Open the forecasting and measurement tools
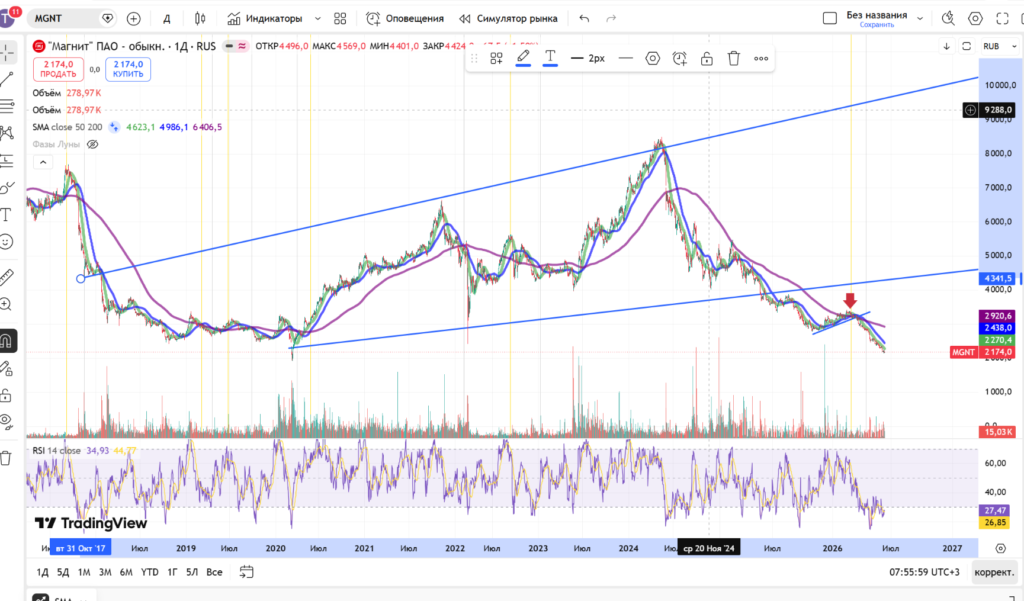Image resolution: width=1024 pixels, height=601 pixels. (7, 160)
